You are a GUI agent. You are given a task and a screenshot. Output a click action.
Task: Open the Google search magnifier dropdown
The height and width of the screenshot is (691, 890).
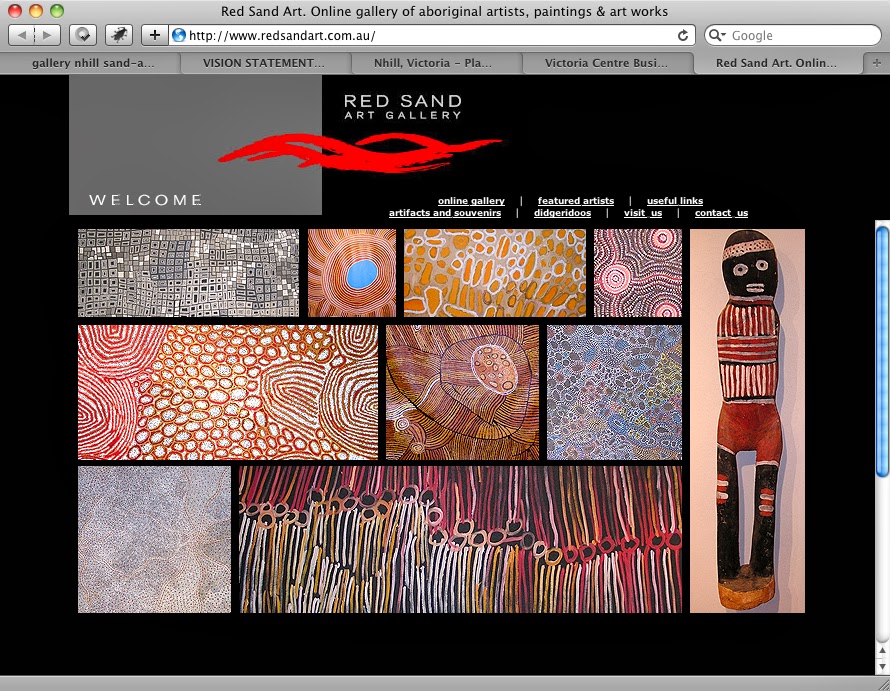click(717, 35)
